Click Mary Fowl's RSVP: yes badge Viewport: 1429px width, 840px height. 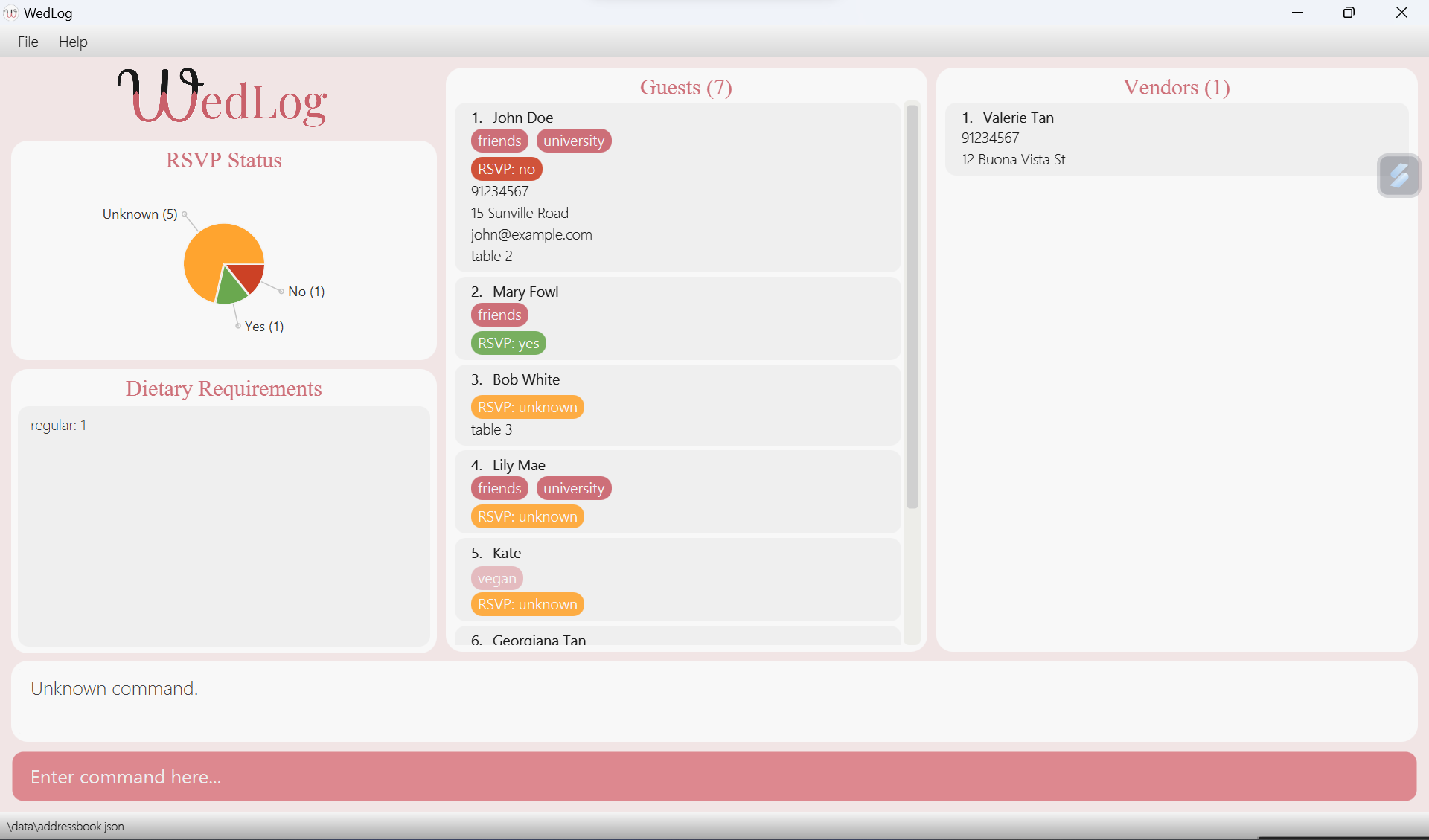(x=508, y=343)
